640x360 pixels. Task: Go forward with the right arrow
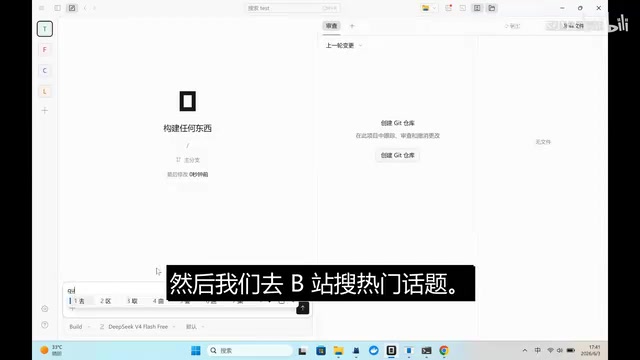pos(94,8)
